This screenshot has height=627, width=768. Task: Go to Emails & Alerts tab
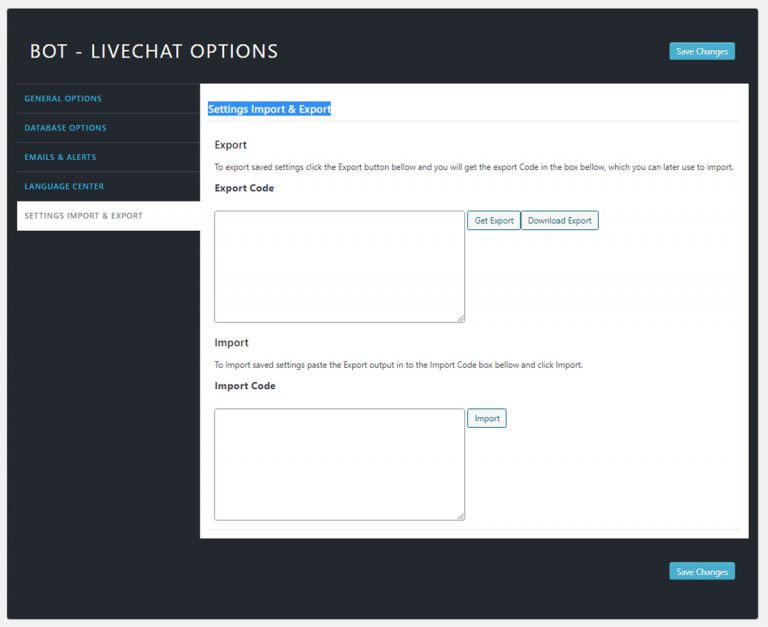[60, 157]
